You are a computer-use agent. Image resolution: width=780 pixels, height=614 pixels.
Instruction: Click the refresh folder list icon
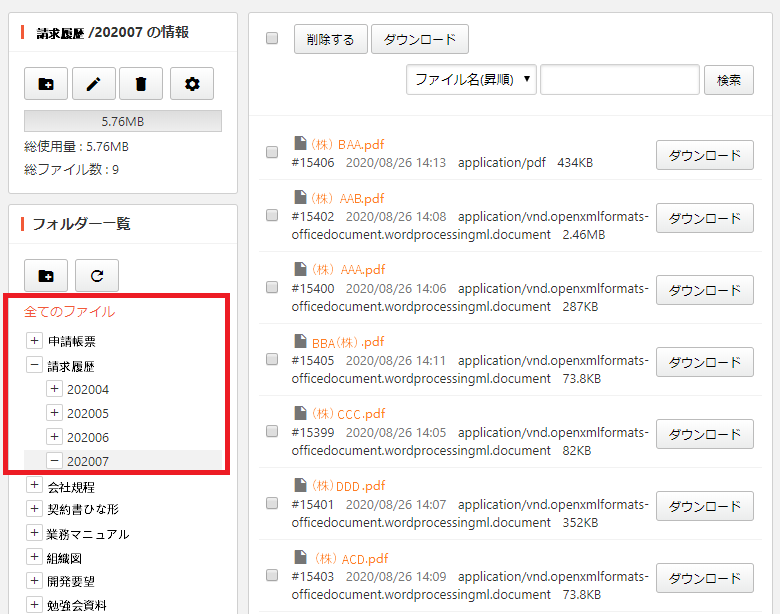pyautogui.click(x=97, y=275)
